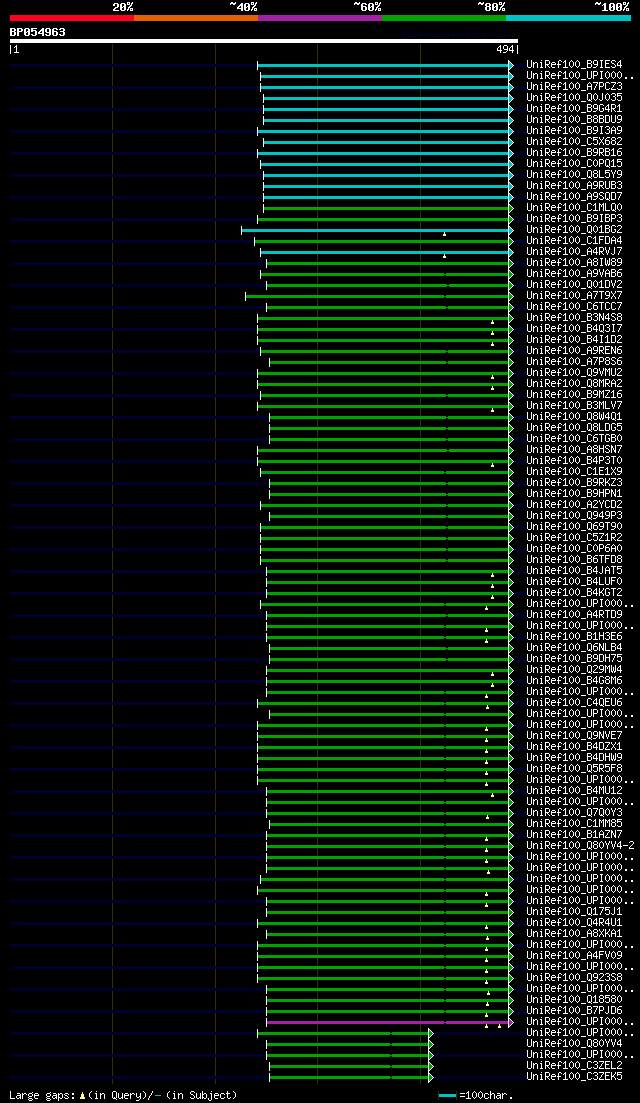Select the UniRef100_B4P3T0 label
The height and width of the screenshot is (1103, 640).
coord(574,460)
